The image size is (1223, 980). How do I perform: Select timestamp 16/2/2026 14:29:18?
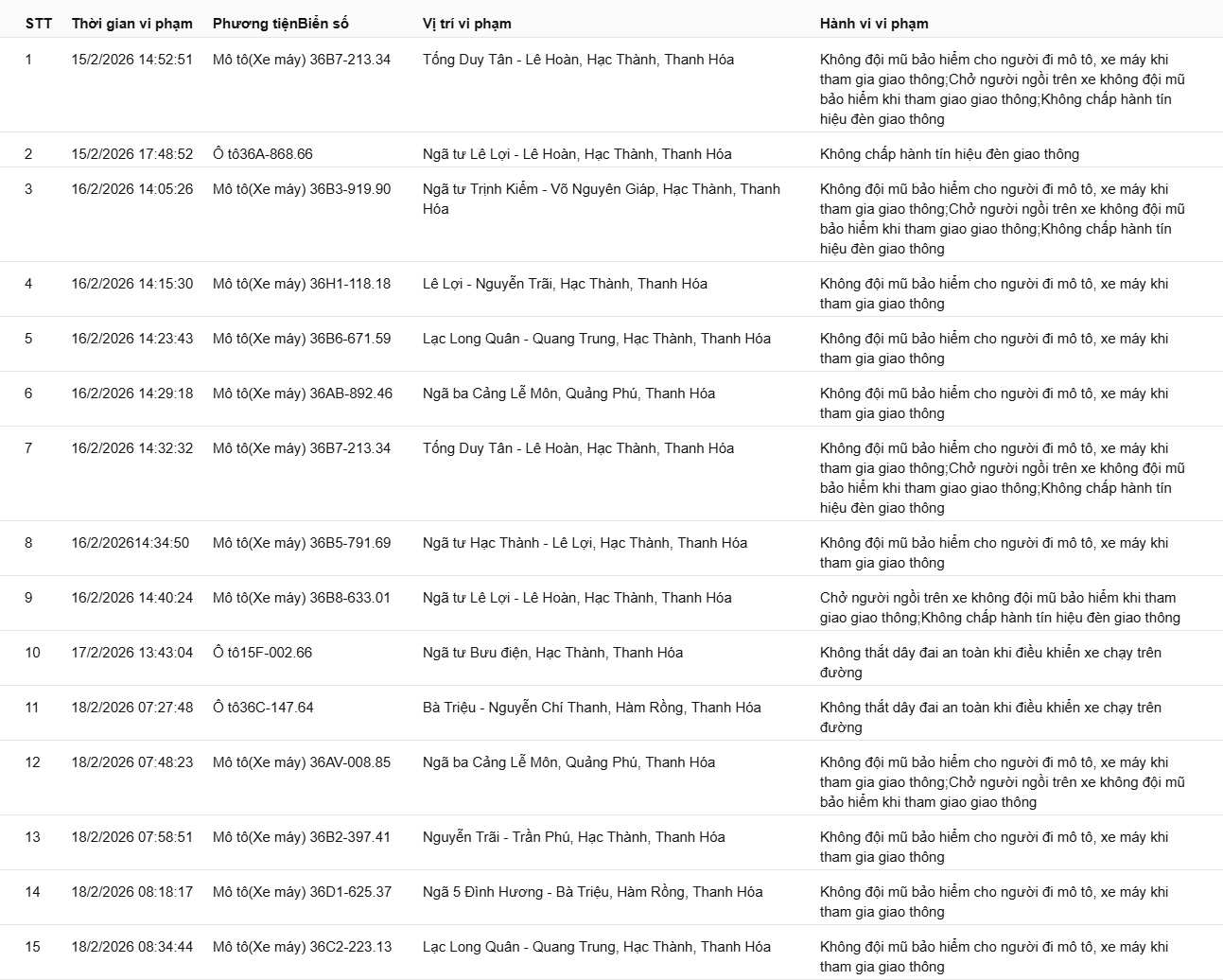pos(131,394)
